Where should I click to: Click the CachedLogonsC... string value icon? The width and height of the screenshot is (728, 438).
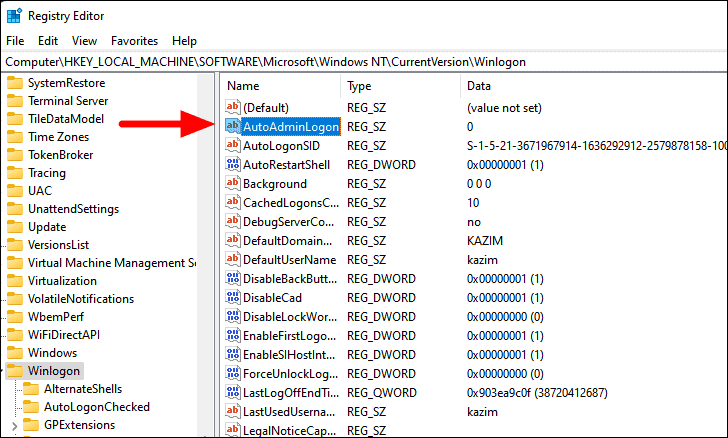(x=233, y=203)
